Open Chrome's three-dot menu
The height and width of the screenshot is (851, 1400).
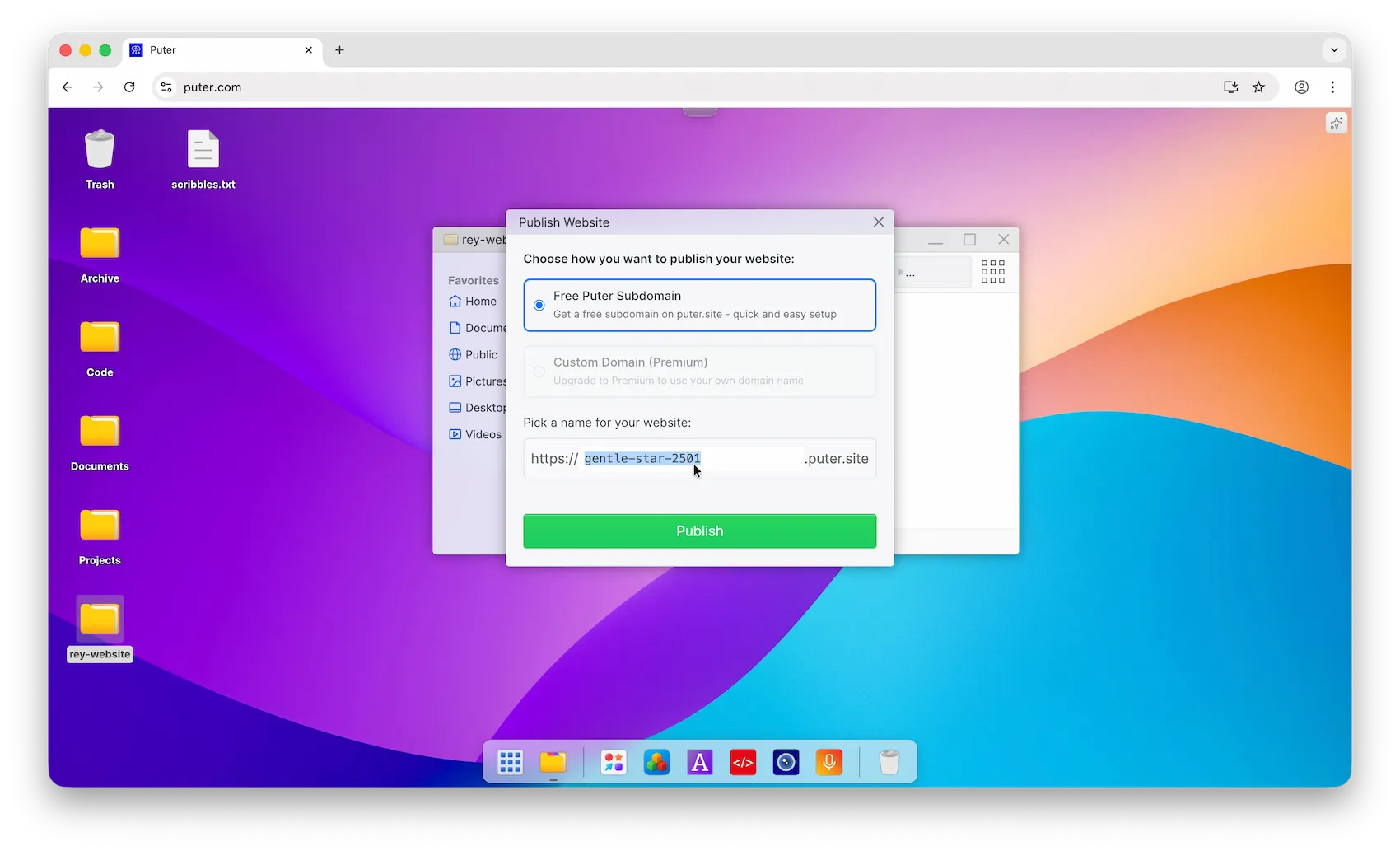pos(1332,87)
